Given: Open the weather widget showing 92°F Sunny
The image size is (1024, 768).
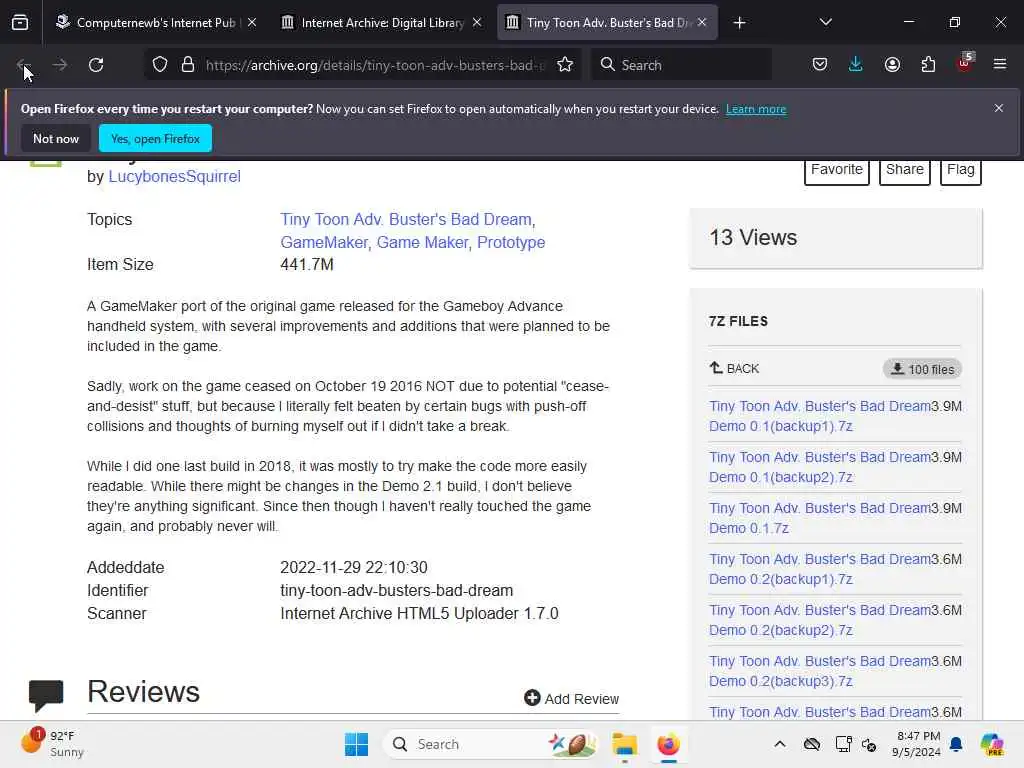Looking at the screenshot, I should [52, 744].
